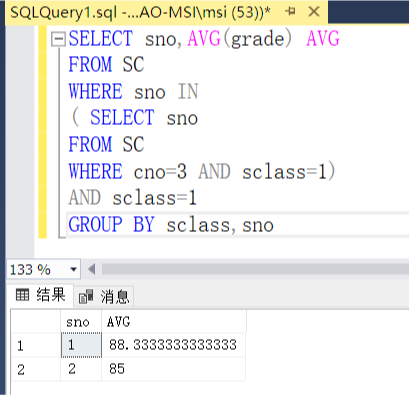409x395 pixels.
Task: Switch to the 消息 messages tab
Action: pyautogui.click(x=104, y=296)
